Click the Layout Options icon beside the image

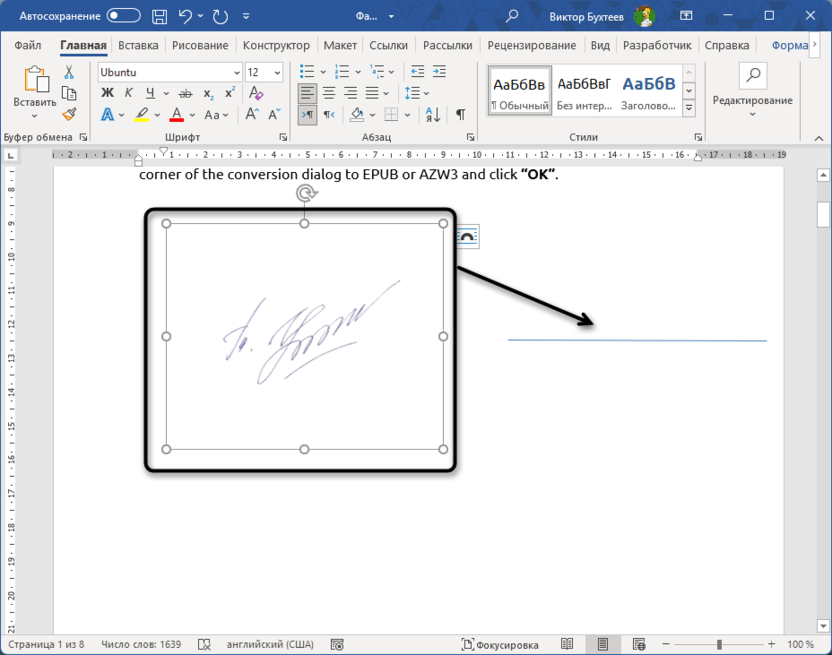(x=467, y=236)
